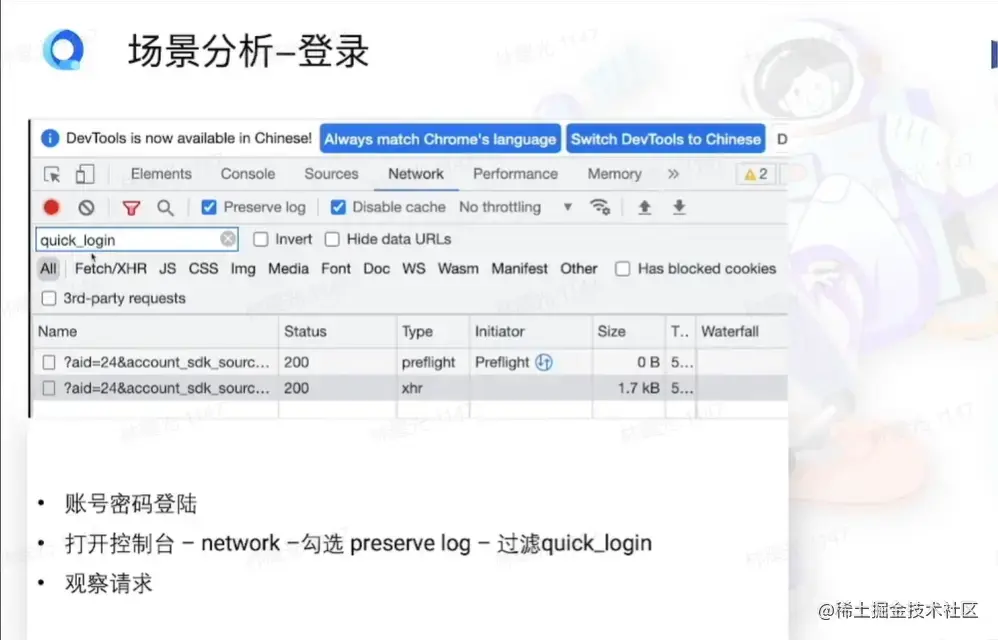The image size is (998, 640).
Task: Open the No throttling dropdown
Action: tap(510, 207)
